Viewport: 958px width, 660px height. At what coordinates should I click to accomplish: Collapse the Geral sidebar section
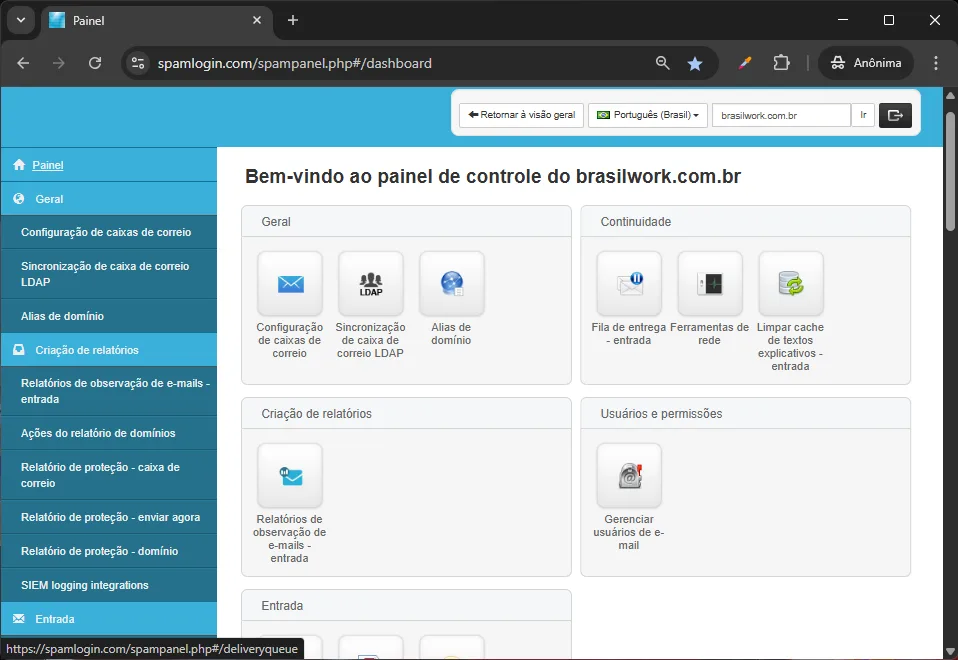(109, 199)
